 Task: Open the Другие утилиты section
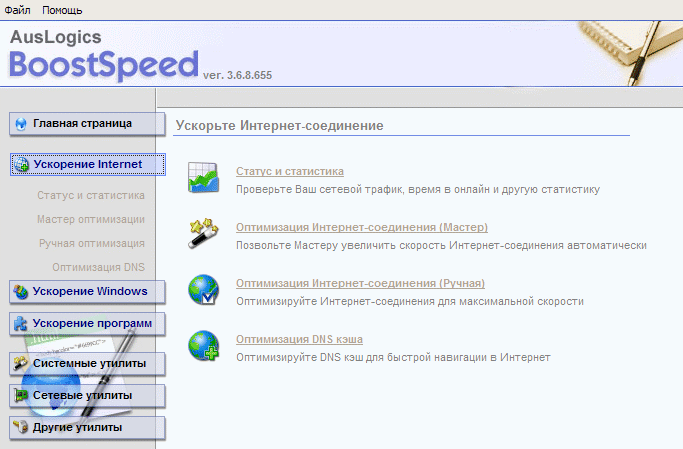pyautogui.click(x=87, y=428)
